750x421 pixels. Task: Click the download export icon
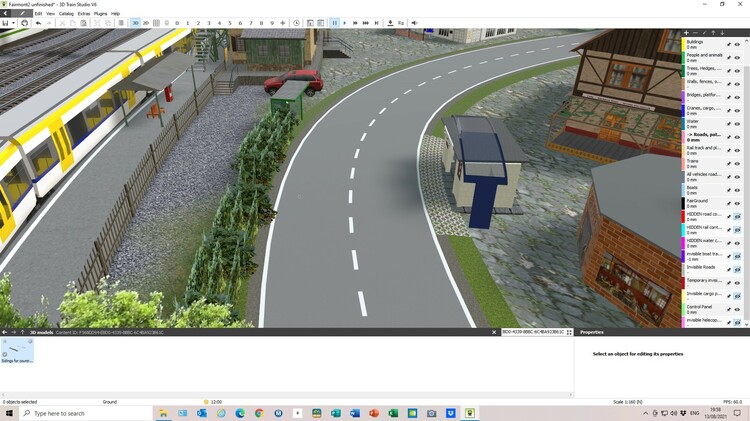click(x=390, y=23)
